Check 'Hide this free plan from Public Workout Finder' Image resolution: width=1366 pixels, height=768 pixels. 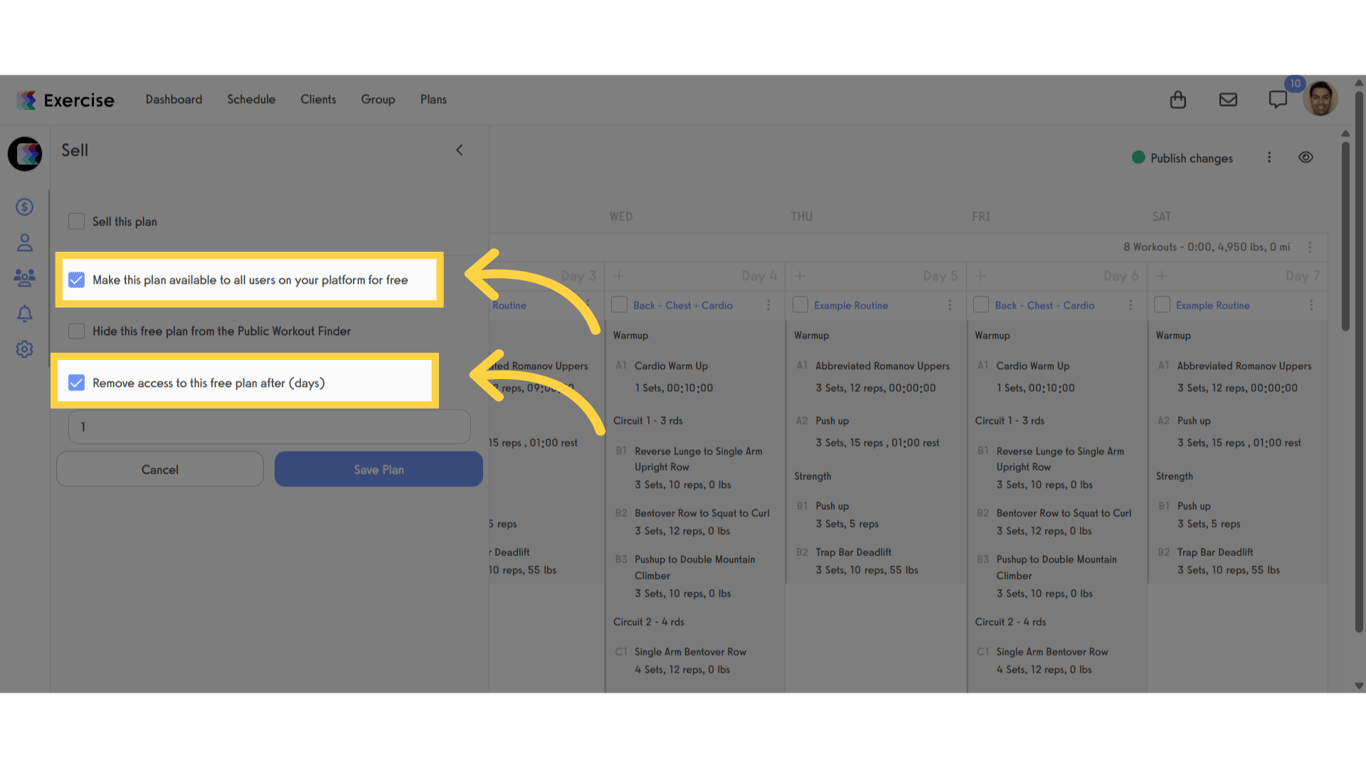coord(76,332)
